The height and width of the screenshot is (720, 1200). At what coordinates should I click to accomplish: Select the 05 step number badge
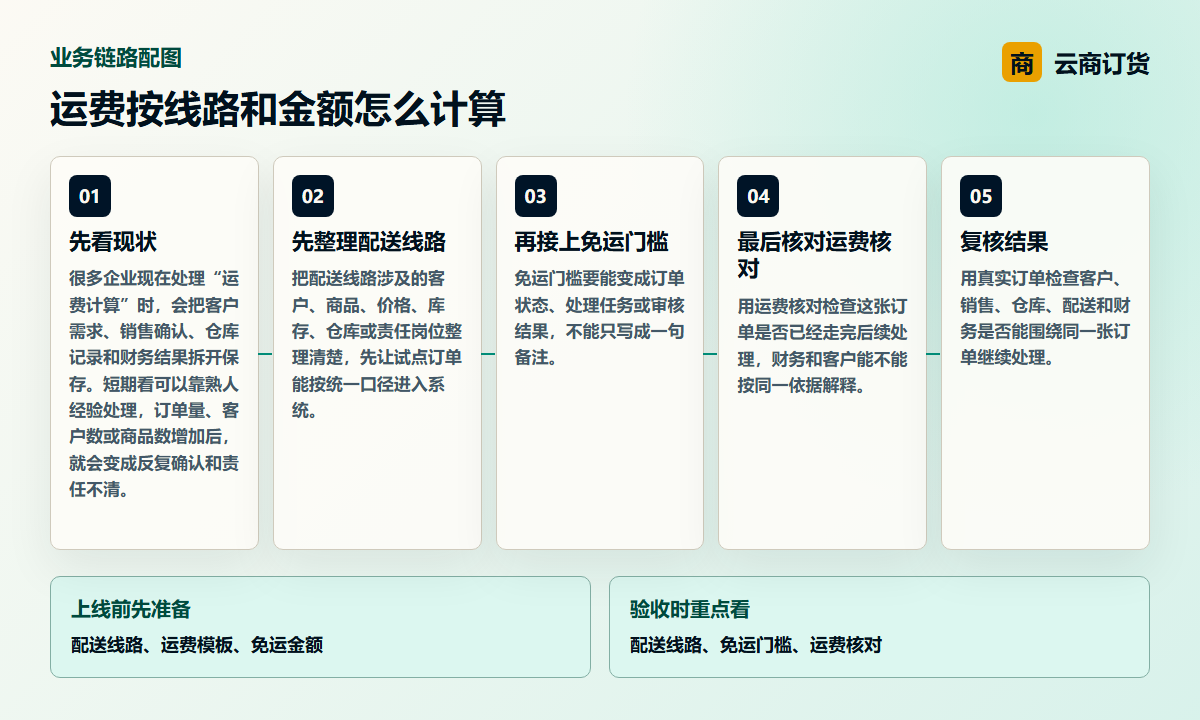[981, 196]
